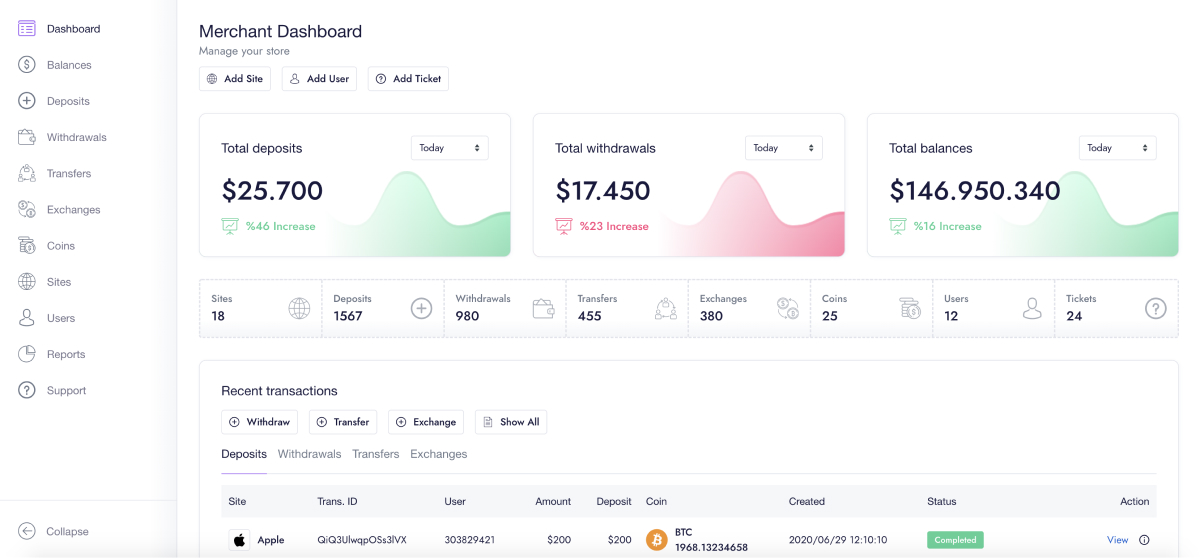Click the Sites globe sidebar icon
1200x558 pixels.
pyautogui.click(x=27, y=282)
